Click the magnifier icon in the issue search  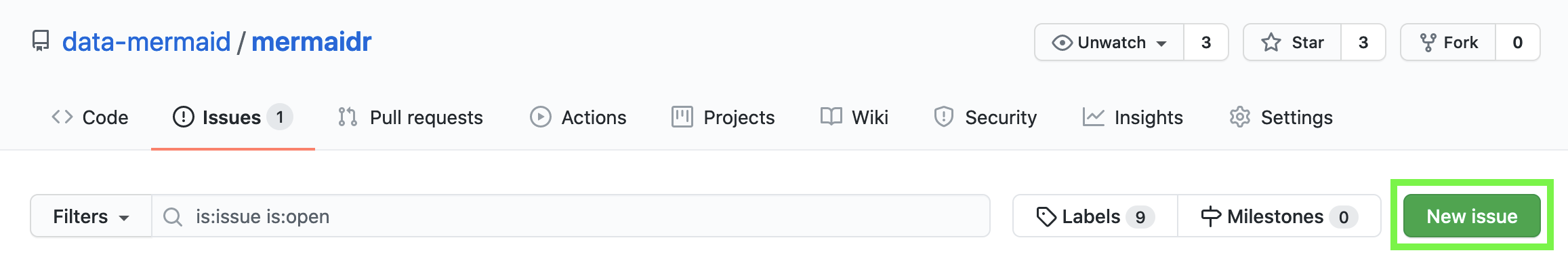[x=173, y=217]
